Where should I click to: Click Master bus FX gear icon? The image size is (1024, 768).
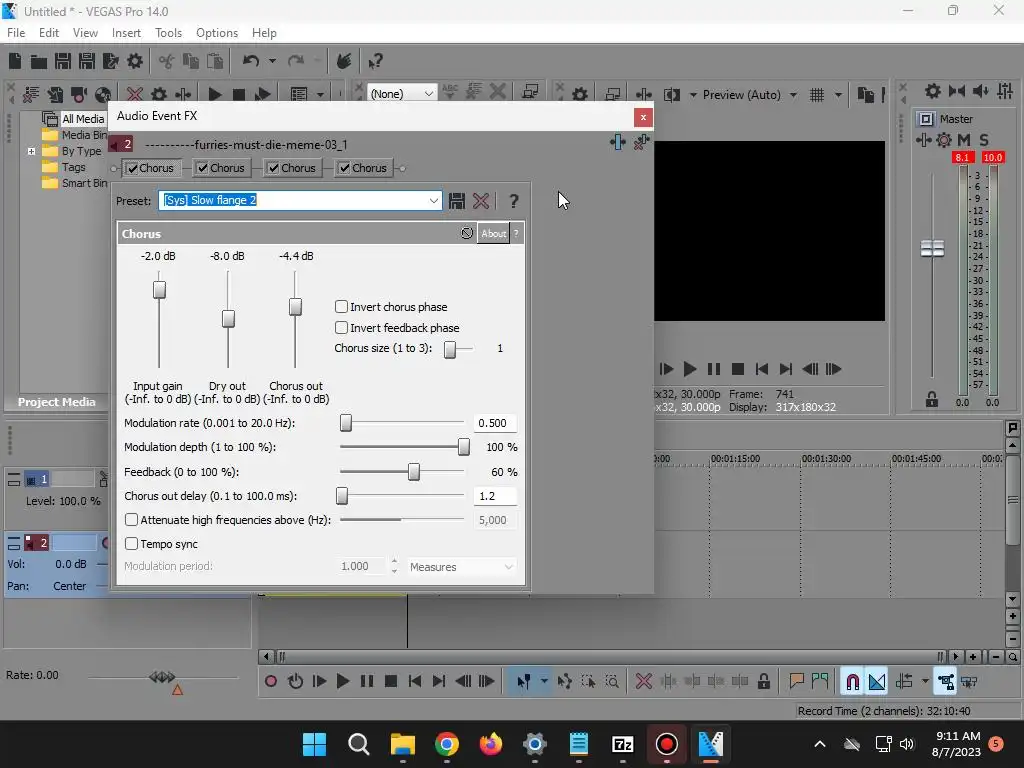point(944,140)
